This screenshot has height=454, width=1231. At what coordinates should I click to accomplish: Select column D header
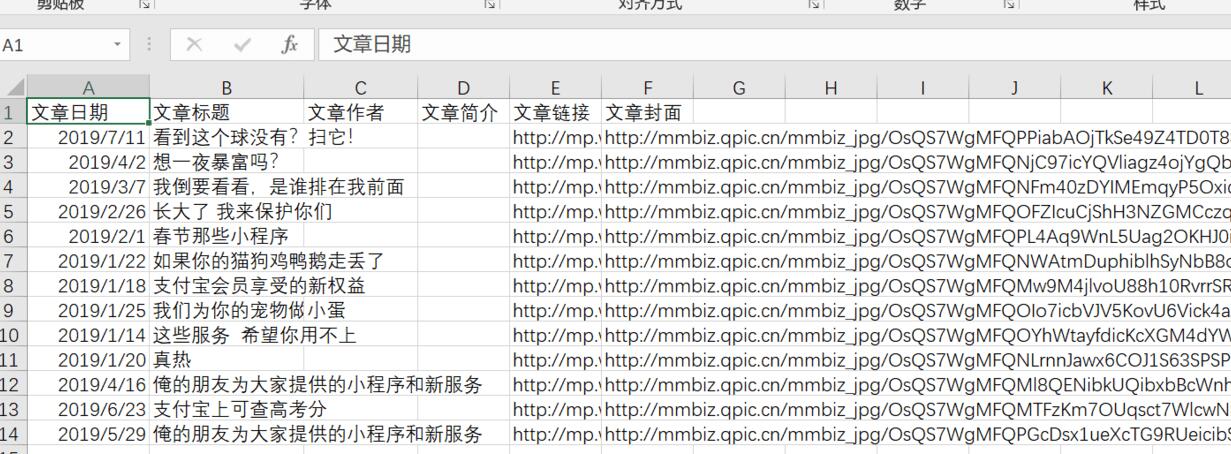pyautogui.click(x=464, y=88)
